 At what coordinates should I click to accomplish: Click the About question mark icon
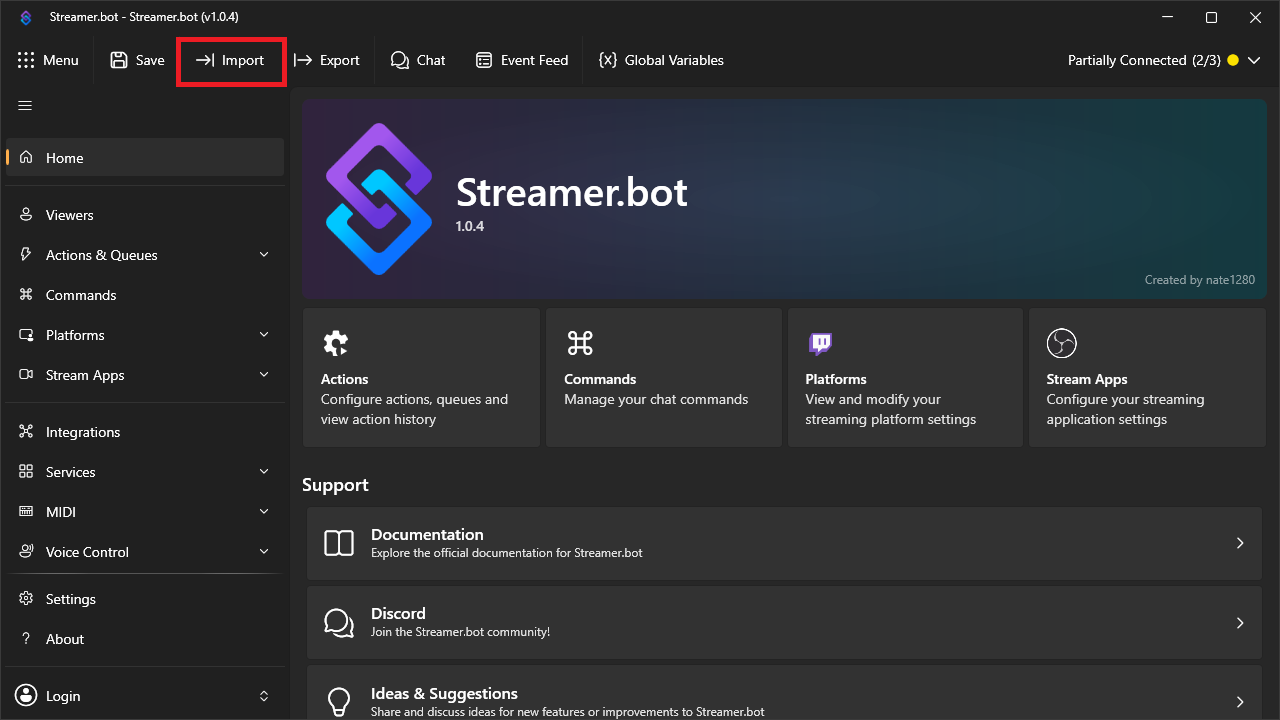click(26, 639)
